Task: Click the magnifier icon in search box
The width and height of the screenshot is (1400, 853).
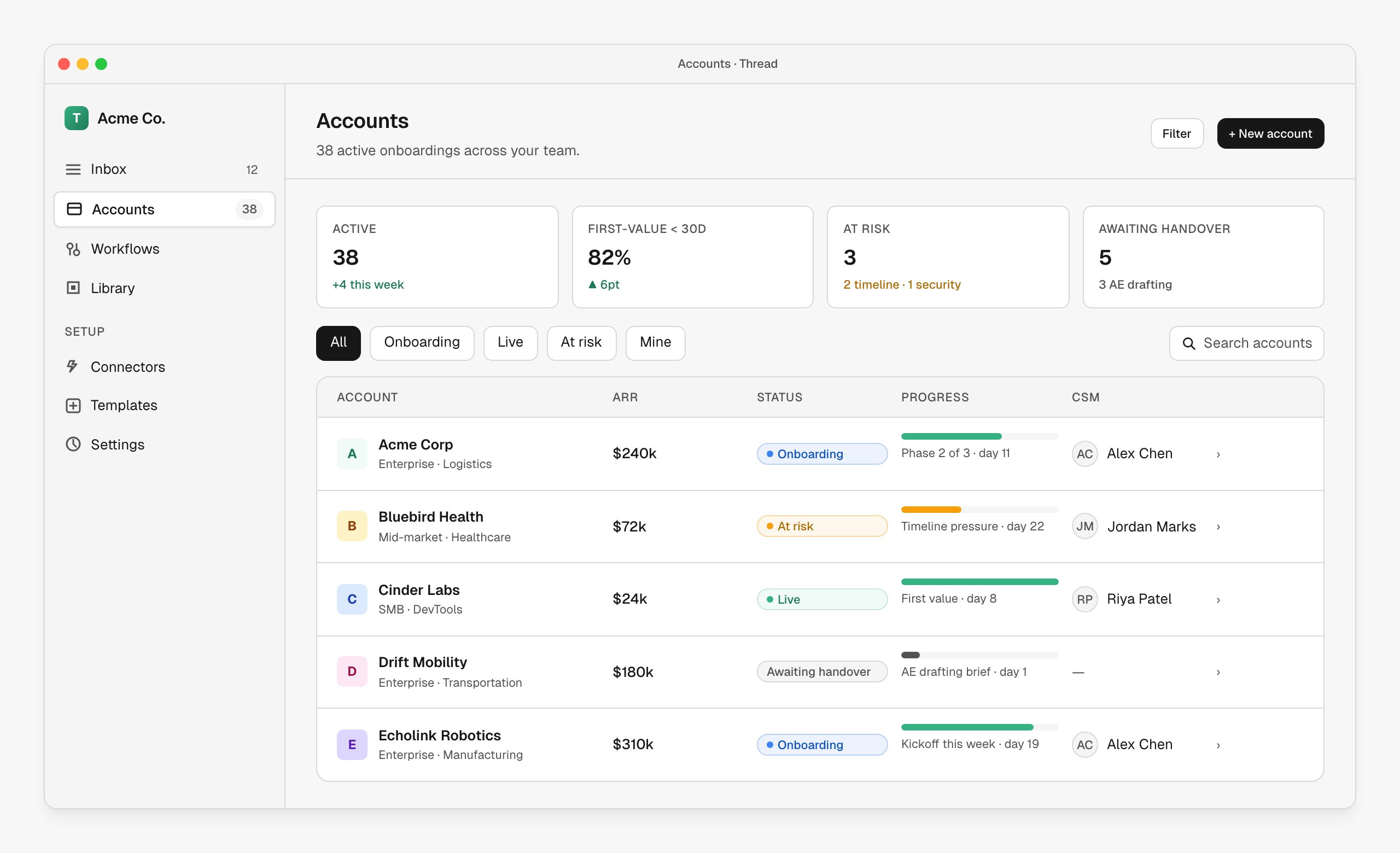Action: click(x=1189, y=343)
